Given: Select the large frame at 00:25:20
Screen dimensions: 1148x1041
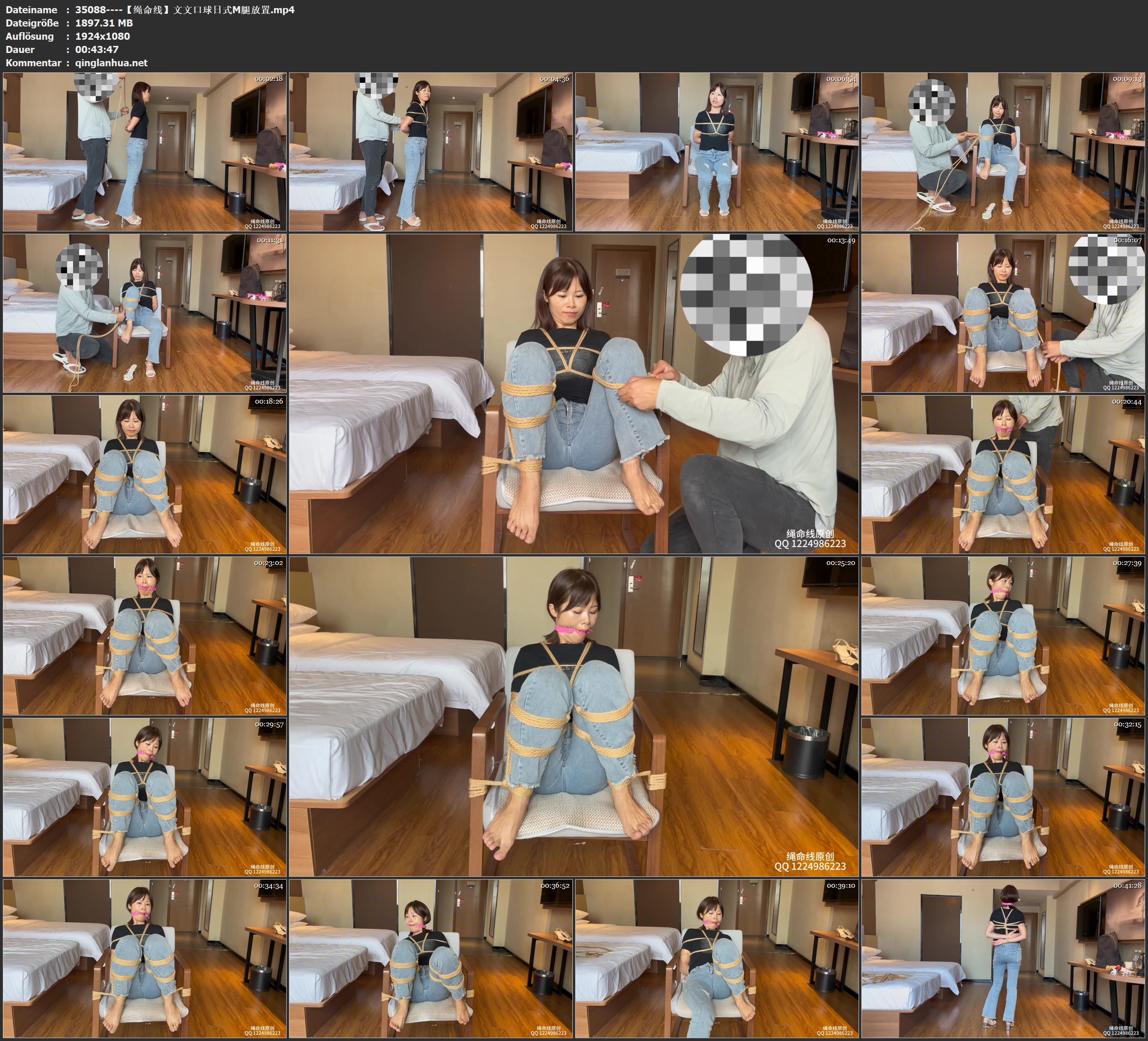Looking at the screenshot, I should (x=573, y=716).
